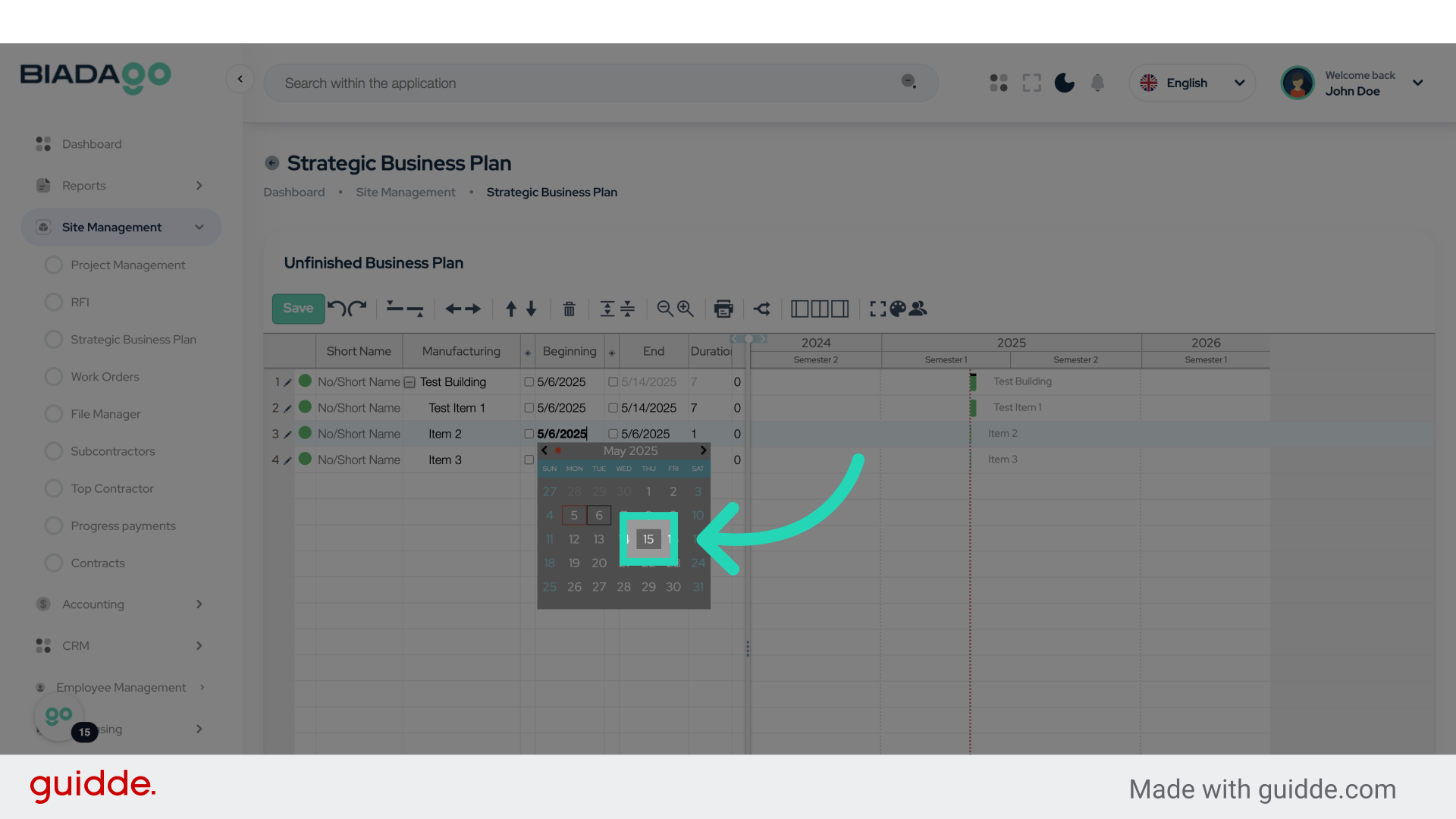The height and width of the screenshot is (819, 1456).
Task: Indent task with right arrow
Action: pos(473,309)
